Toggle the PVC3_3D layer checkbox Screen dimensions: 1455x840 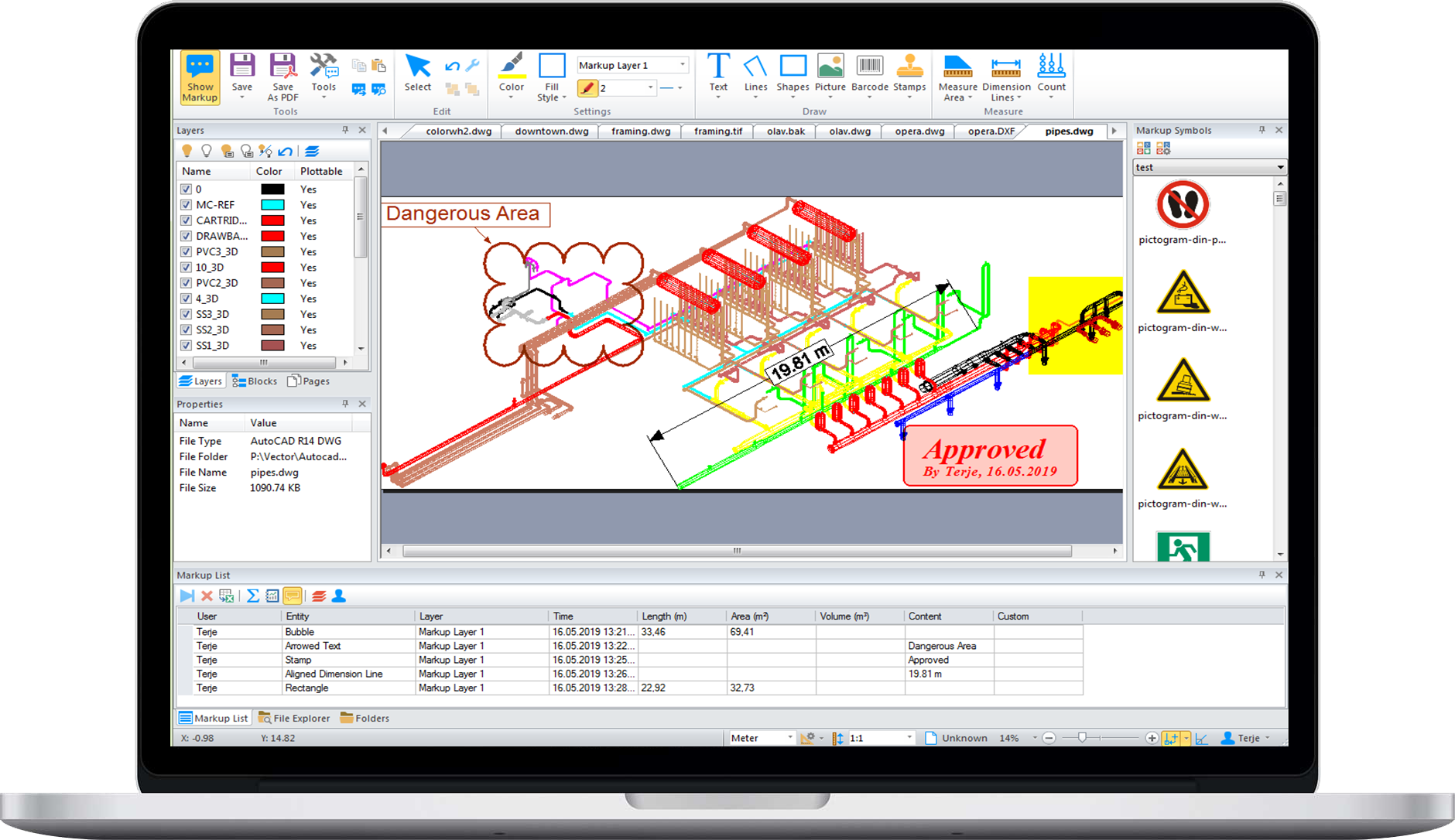tap(186, 251)
